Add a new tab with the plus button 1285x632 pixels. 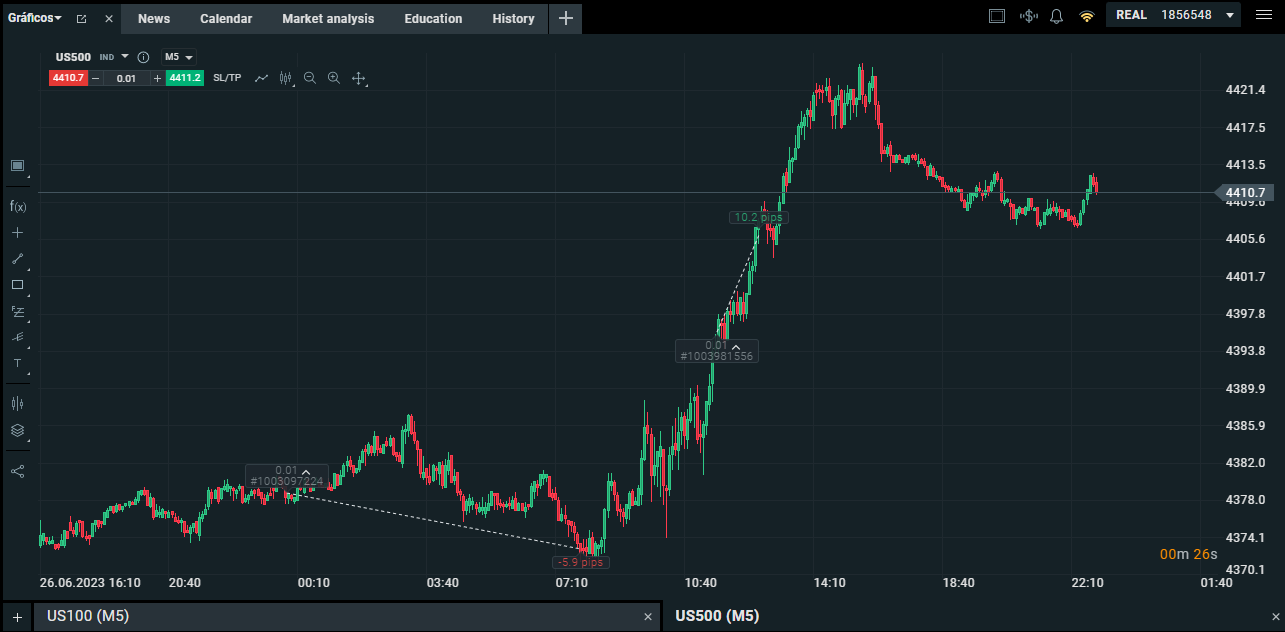point(565,18)
